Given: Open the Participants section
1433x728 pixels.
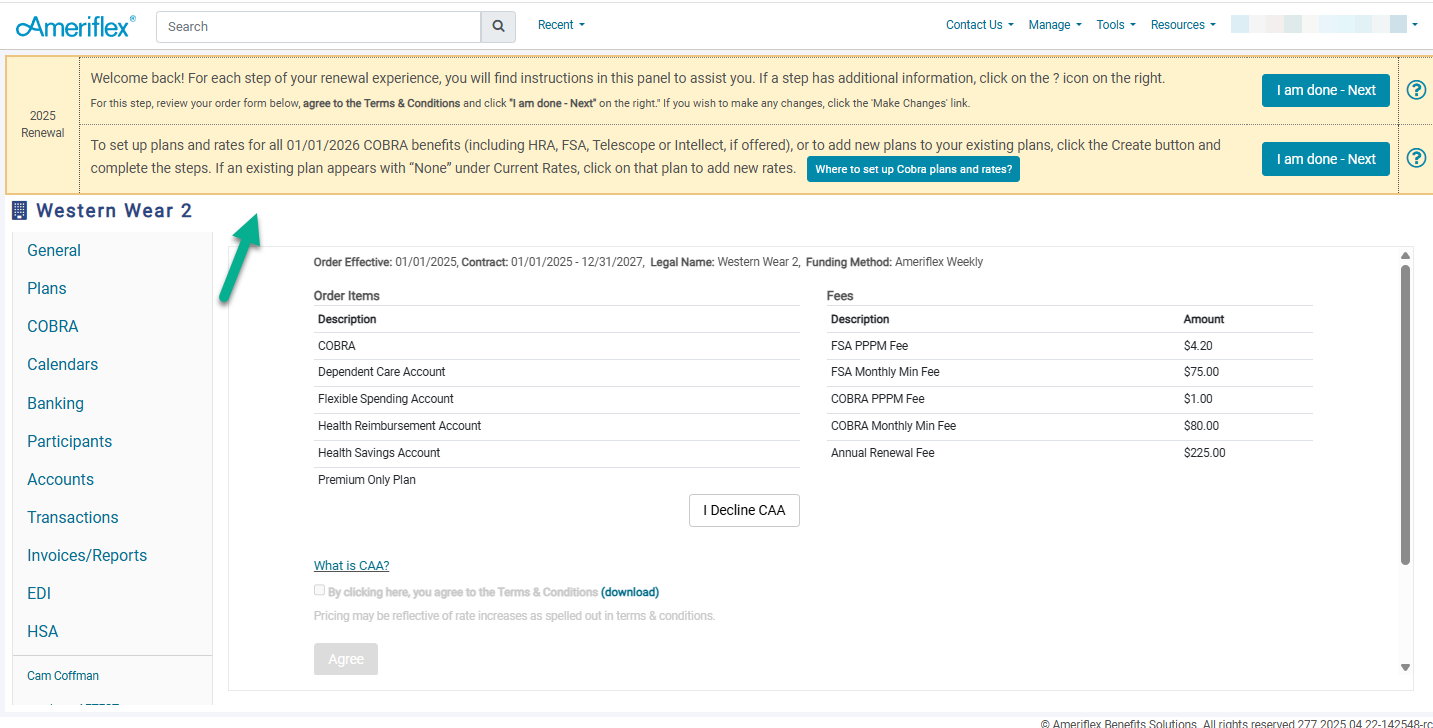Looking at the screenshot, I should coord(70,442).
